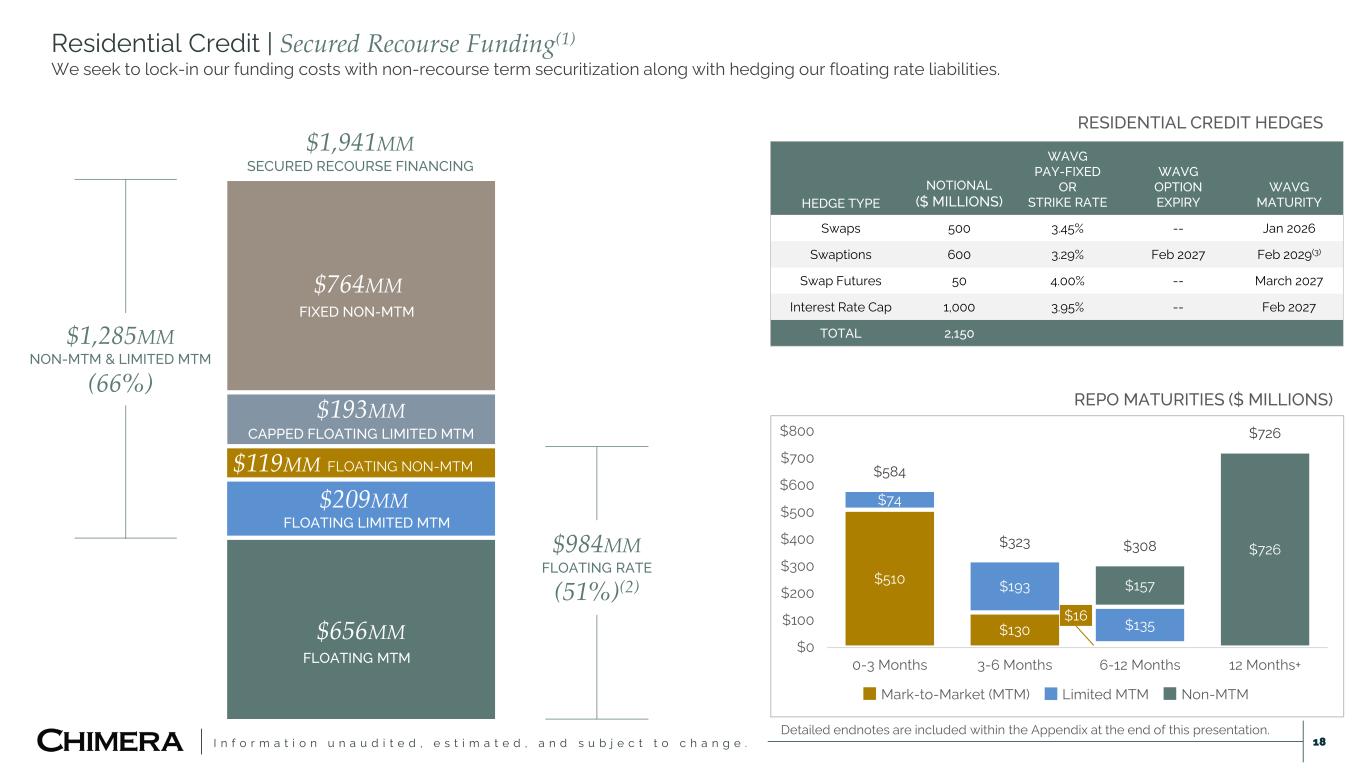Click the Chimera logo
Screen dimensions: 1365x768
pyautogui.click(x=110, y=742)
